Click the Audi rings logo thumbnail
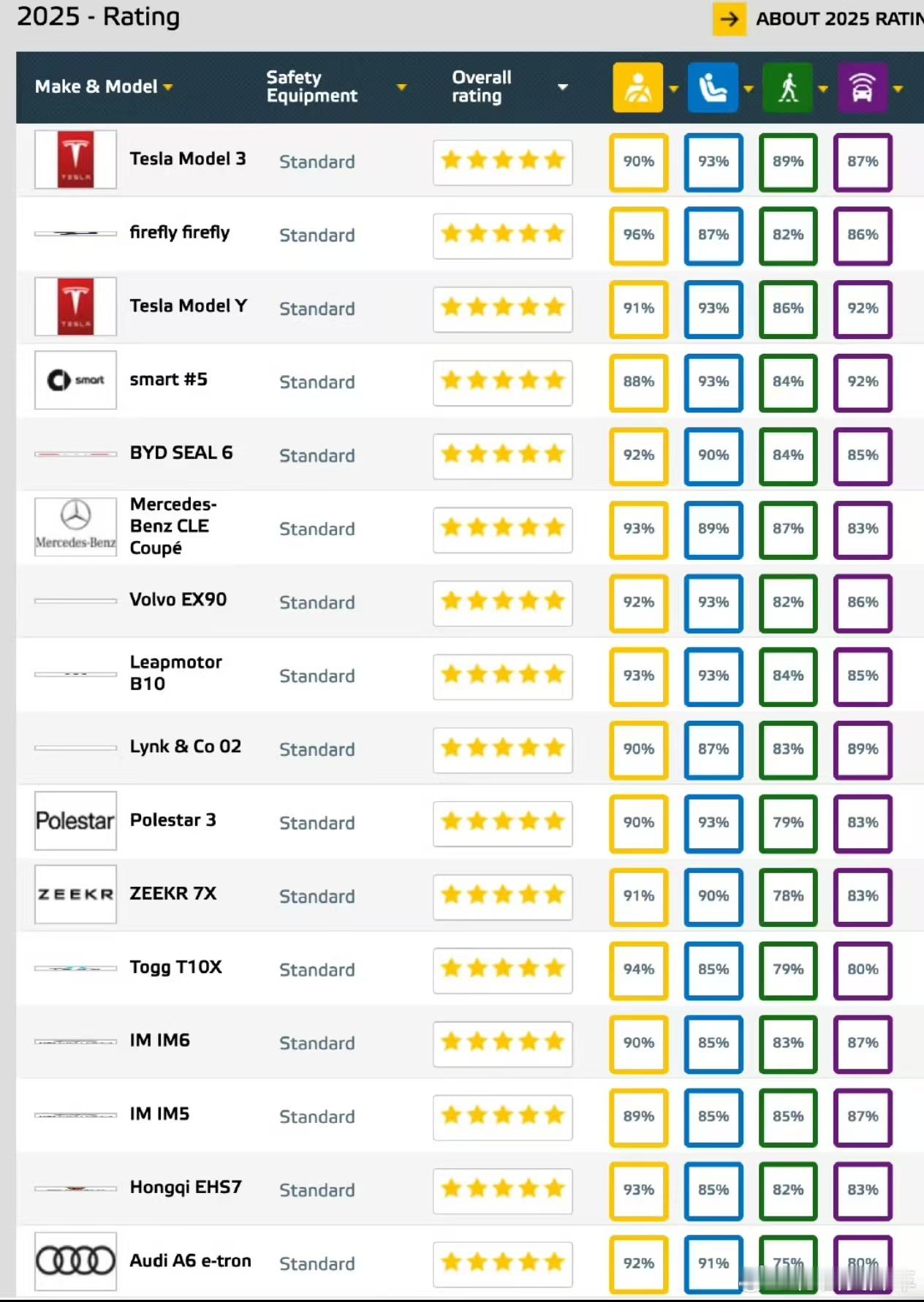The height and width of the screenshot is (1302, 924). [x=75, y=1261]
